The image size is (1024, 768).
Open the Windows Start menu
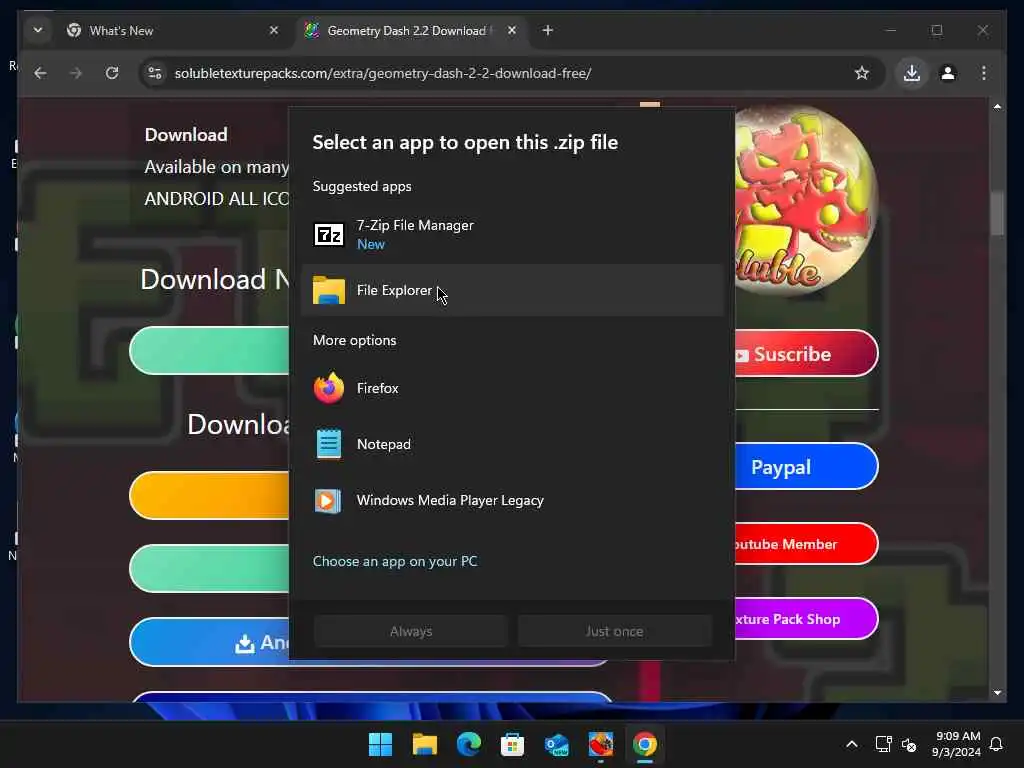pyautogui.click(x=380, y=744)
